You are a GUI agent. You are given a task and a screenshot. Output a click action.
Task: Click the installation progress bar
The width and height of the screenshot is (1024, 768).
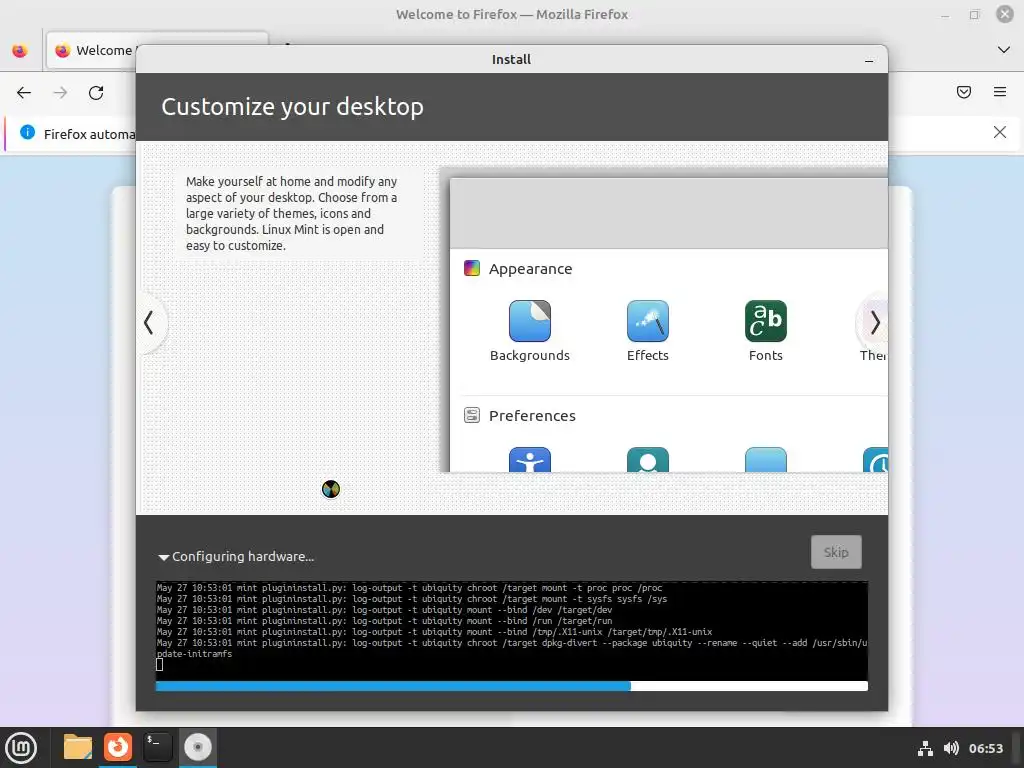click(511, 686)
